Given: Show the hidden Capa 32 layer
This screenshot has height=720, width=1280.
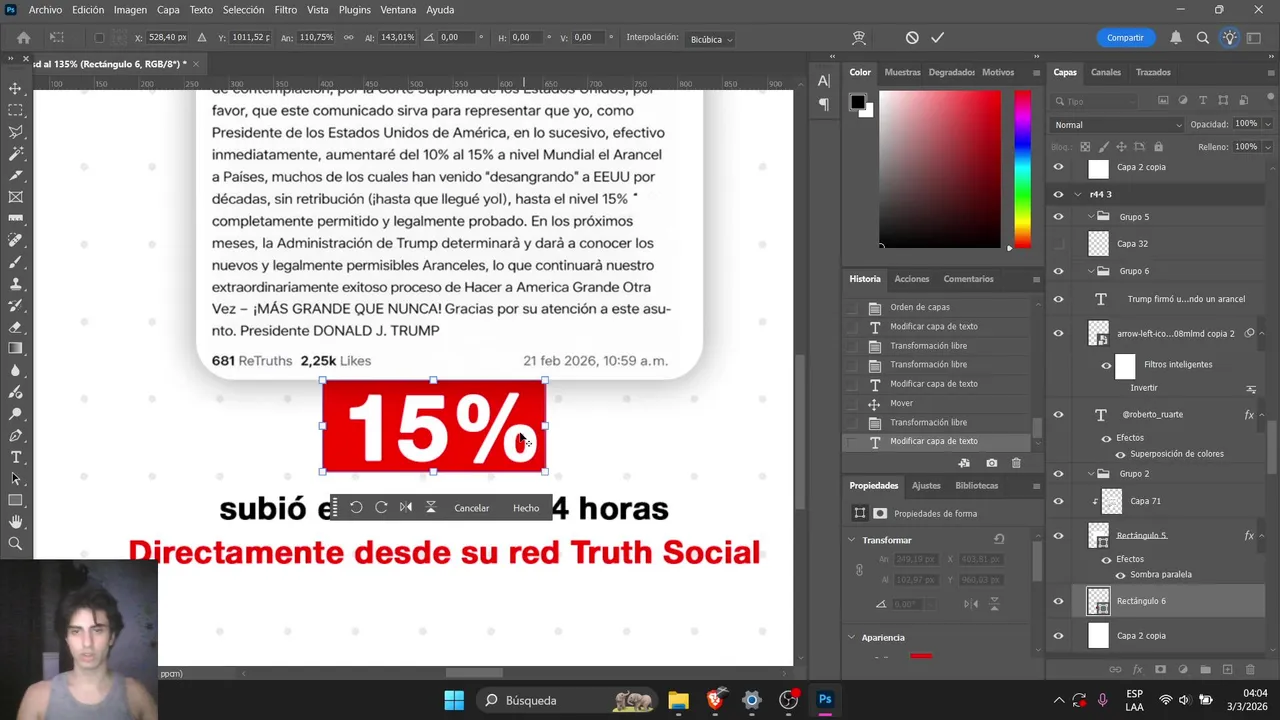Looking at the screenshot, I should [1059, 244].
